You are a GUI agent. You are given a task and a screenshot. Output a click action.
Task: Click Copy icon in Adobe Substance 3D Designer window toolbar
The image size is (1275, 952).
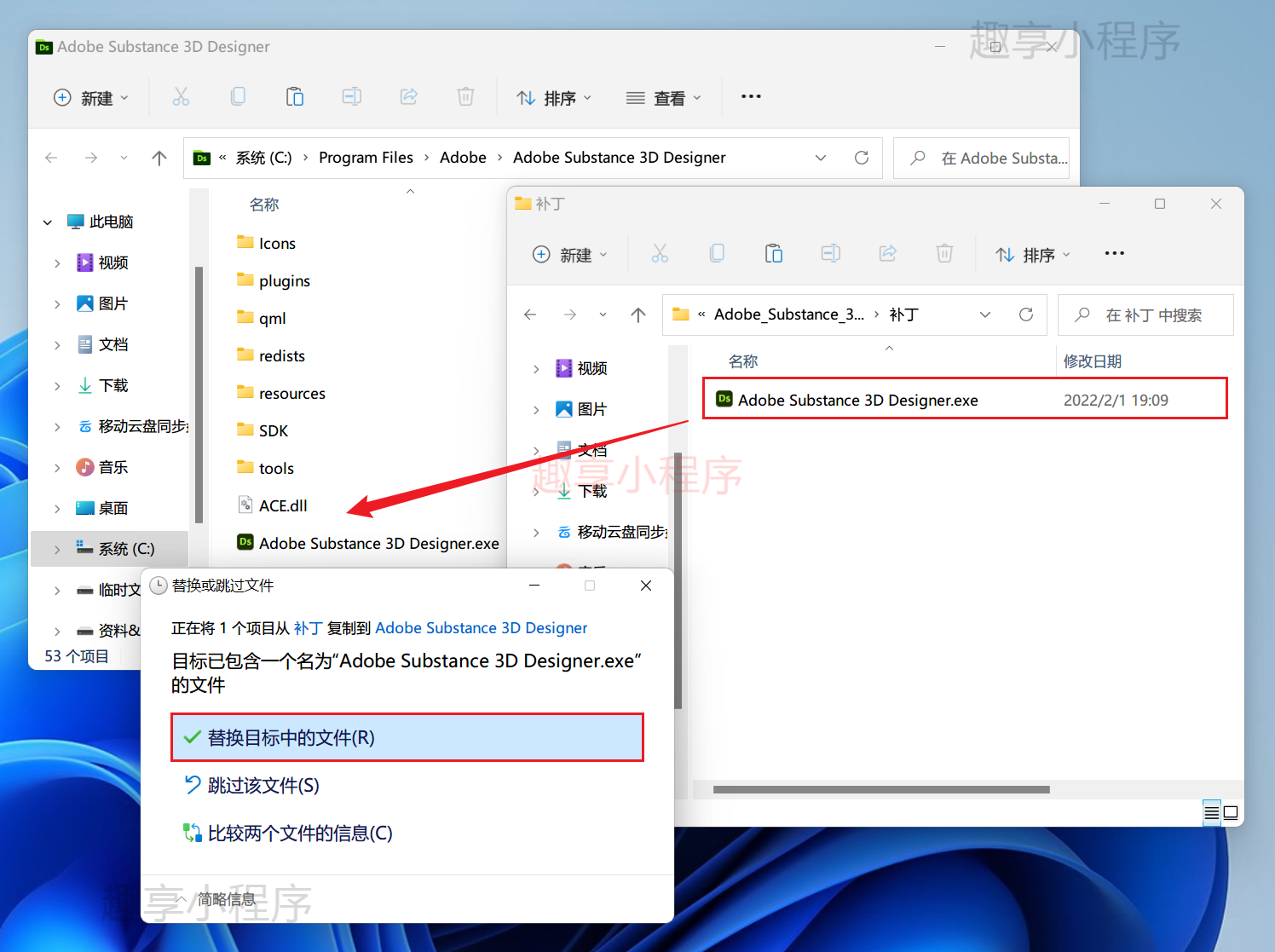pyautogui.click(x=238, y=97)
